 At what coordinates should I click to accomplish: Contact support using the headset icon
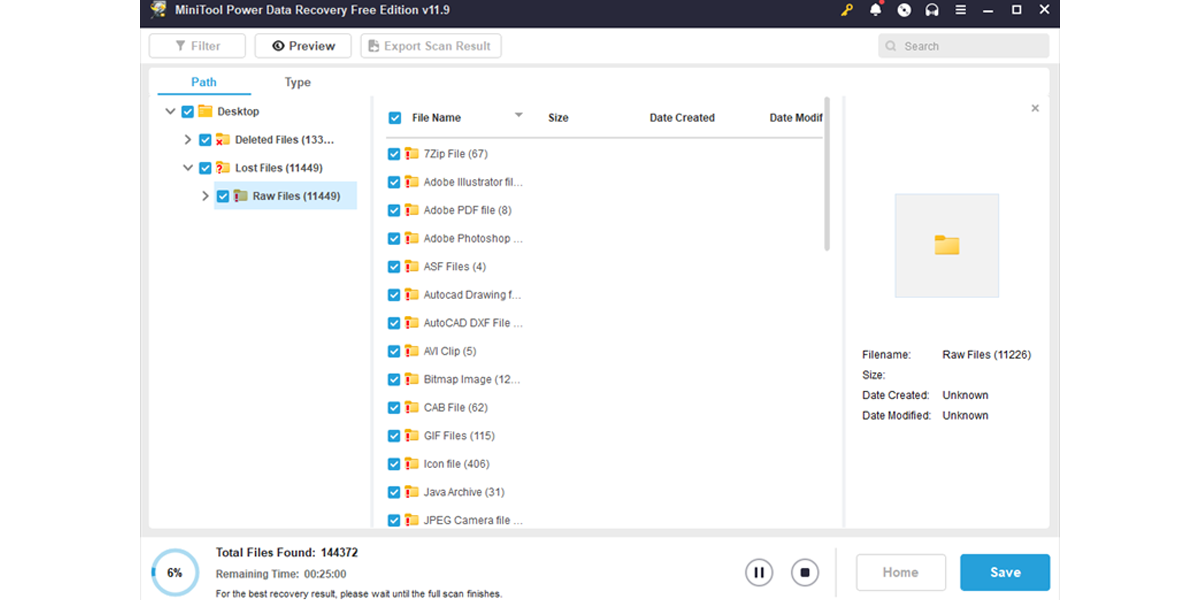coord(932,10)
